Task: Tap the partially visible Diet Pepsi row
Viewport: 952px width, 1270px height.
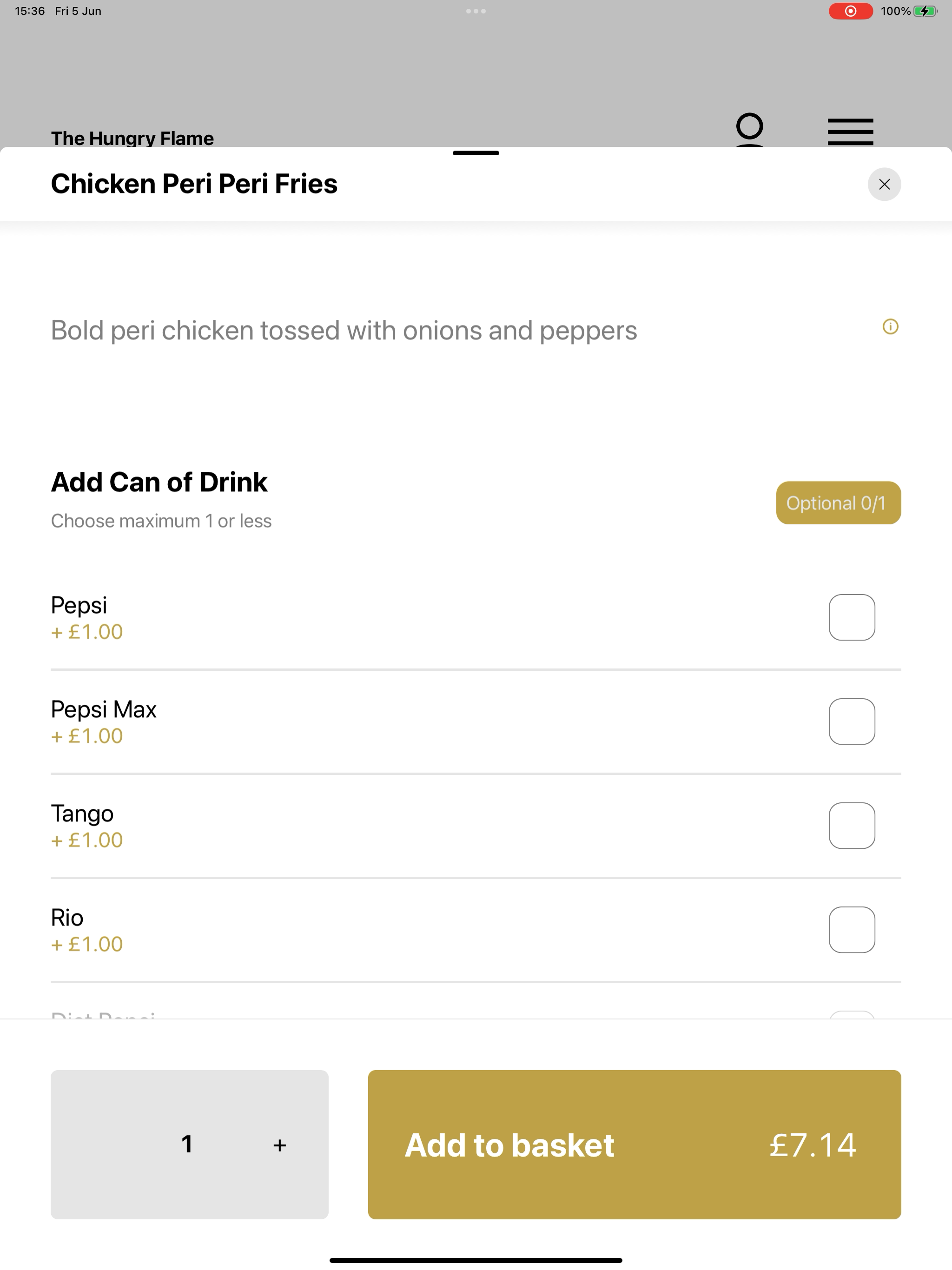Action: coord(476,1013)
